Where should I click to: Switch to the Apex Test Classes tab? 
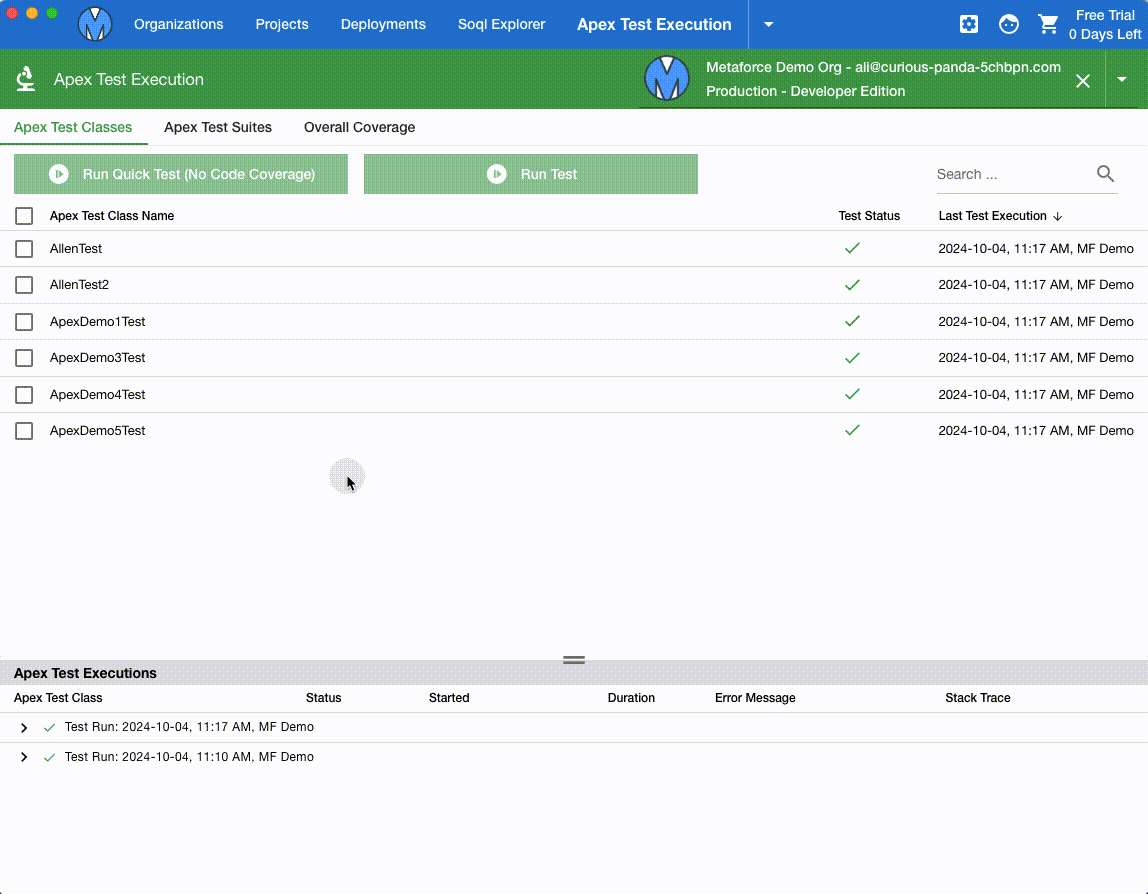click(x=73, y=127)
